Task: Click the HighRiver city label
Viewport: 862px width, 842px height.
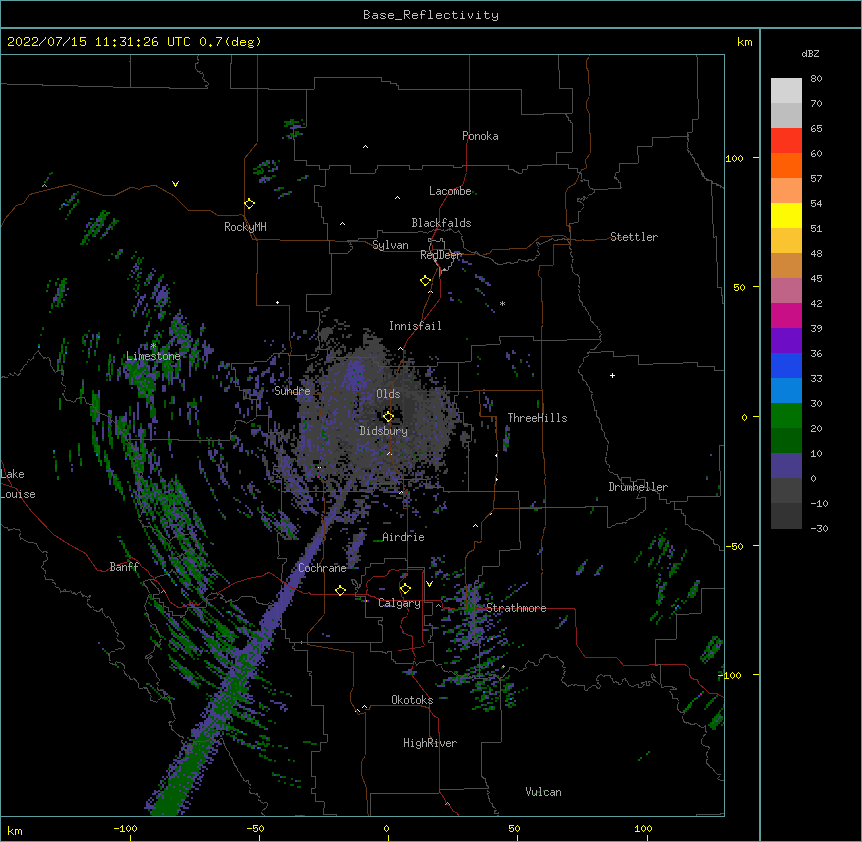Action: [430, 743]
